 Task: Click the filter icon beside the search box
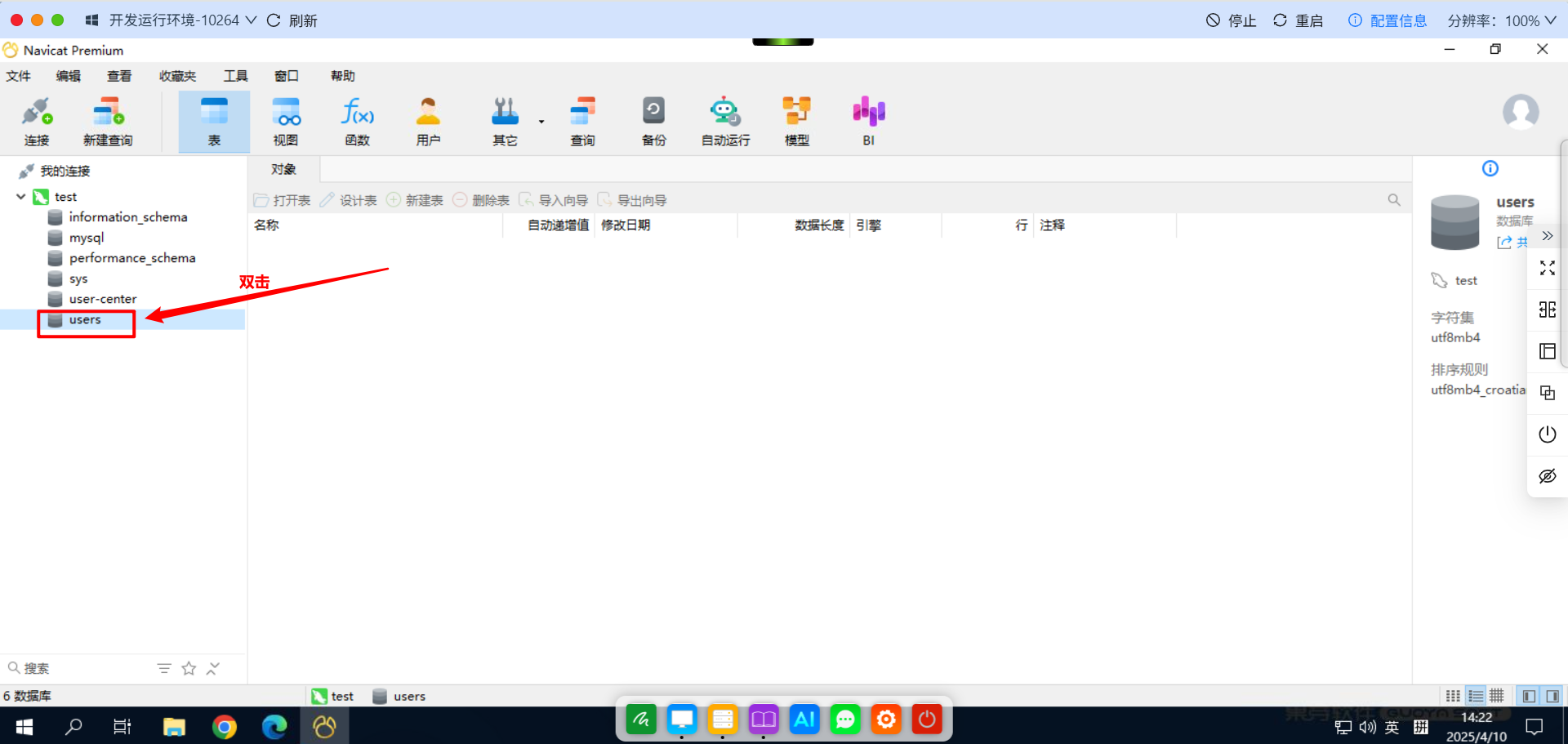(x=164, y=668)
